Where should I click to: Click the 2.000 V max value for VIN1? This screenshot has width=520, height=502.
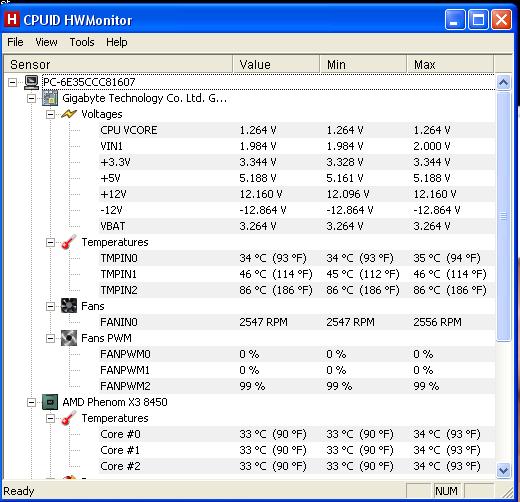432,146
